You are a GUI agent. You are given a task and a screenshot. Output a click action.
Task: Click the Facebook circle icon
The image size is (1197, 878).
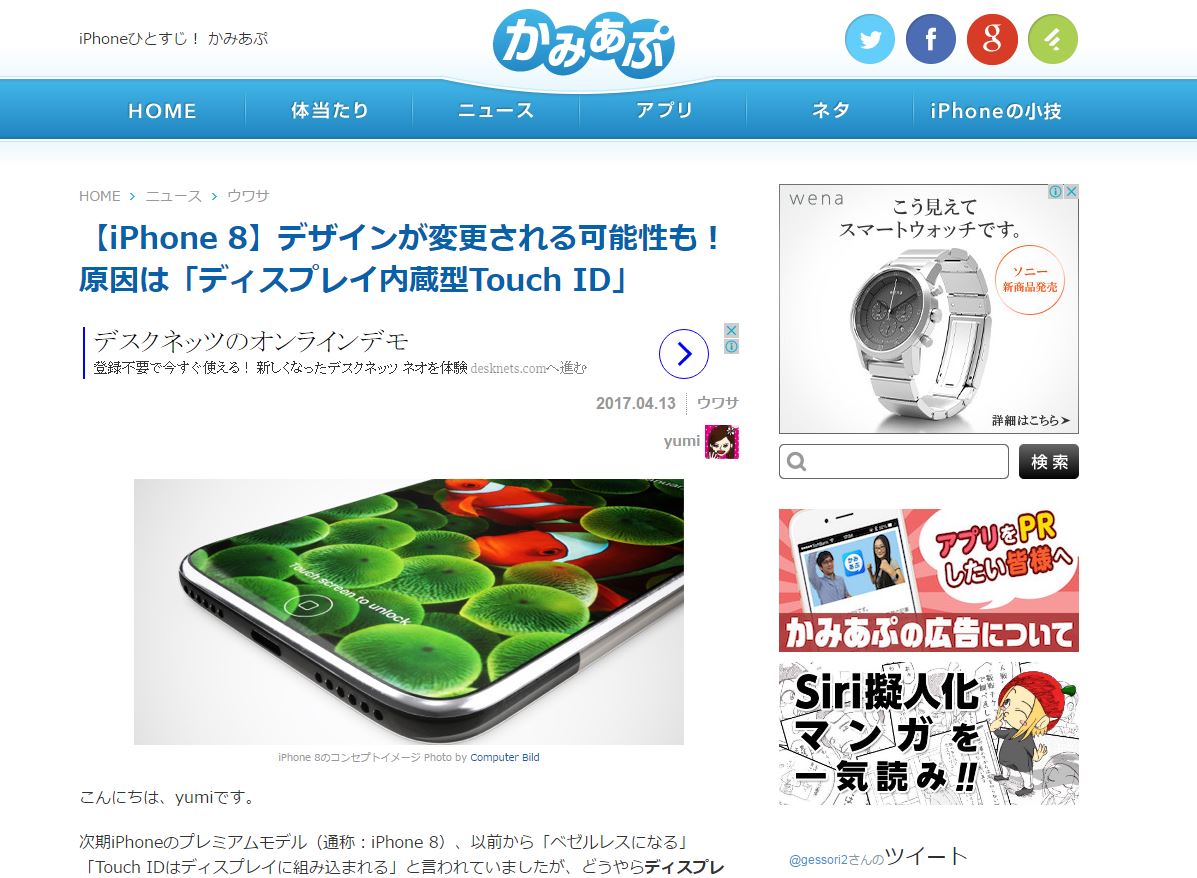(931, 39)
